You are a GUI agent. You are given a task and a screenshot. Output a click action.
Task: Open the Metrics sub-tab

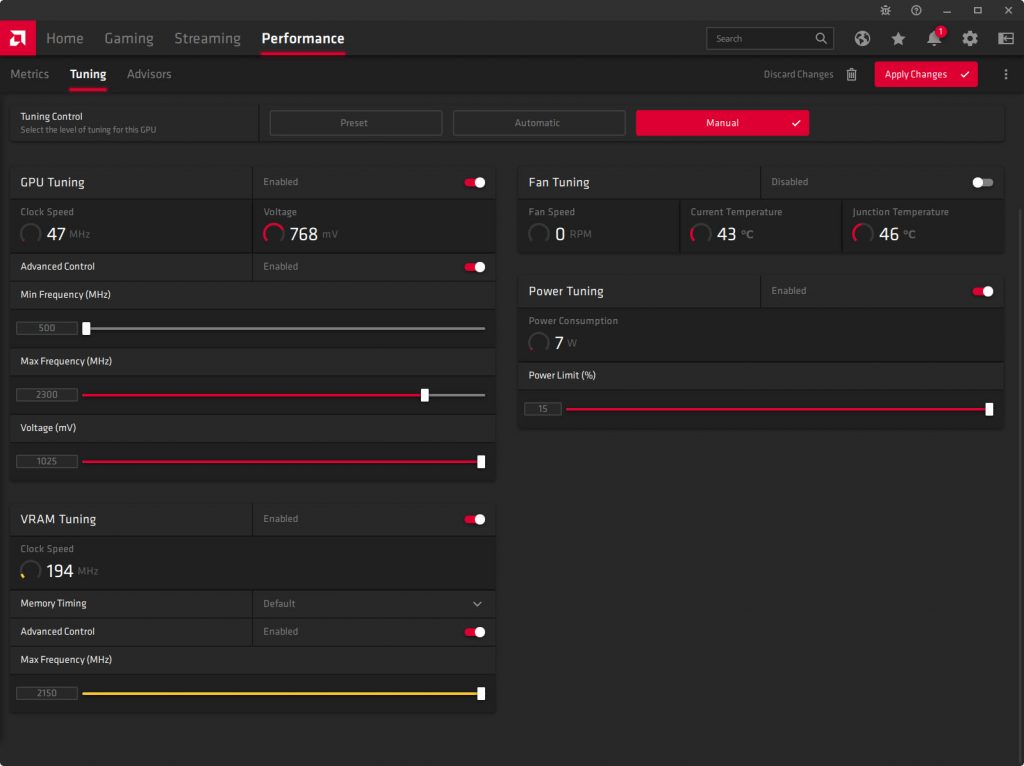(30, 74)
